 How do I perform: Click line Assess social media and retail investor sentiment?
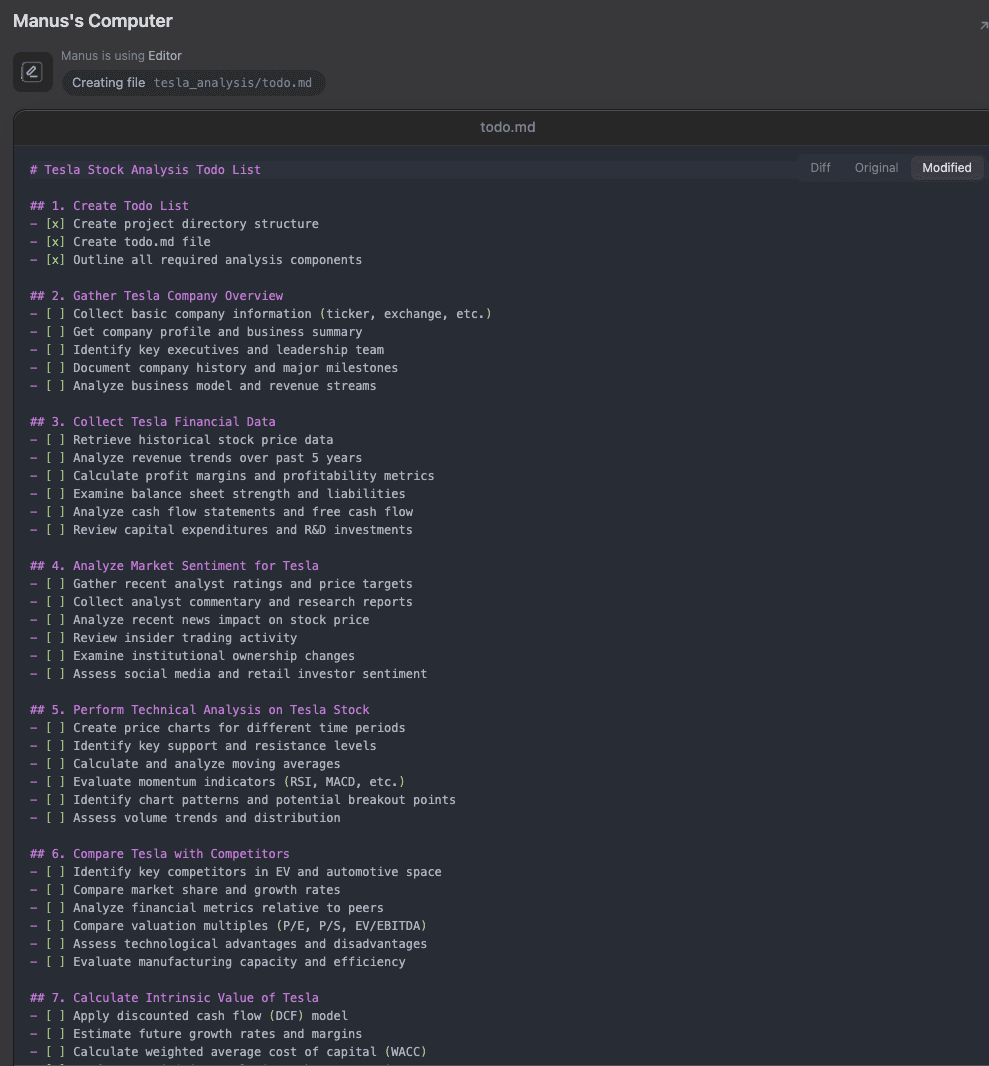(250, 674)
